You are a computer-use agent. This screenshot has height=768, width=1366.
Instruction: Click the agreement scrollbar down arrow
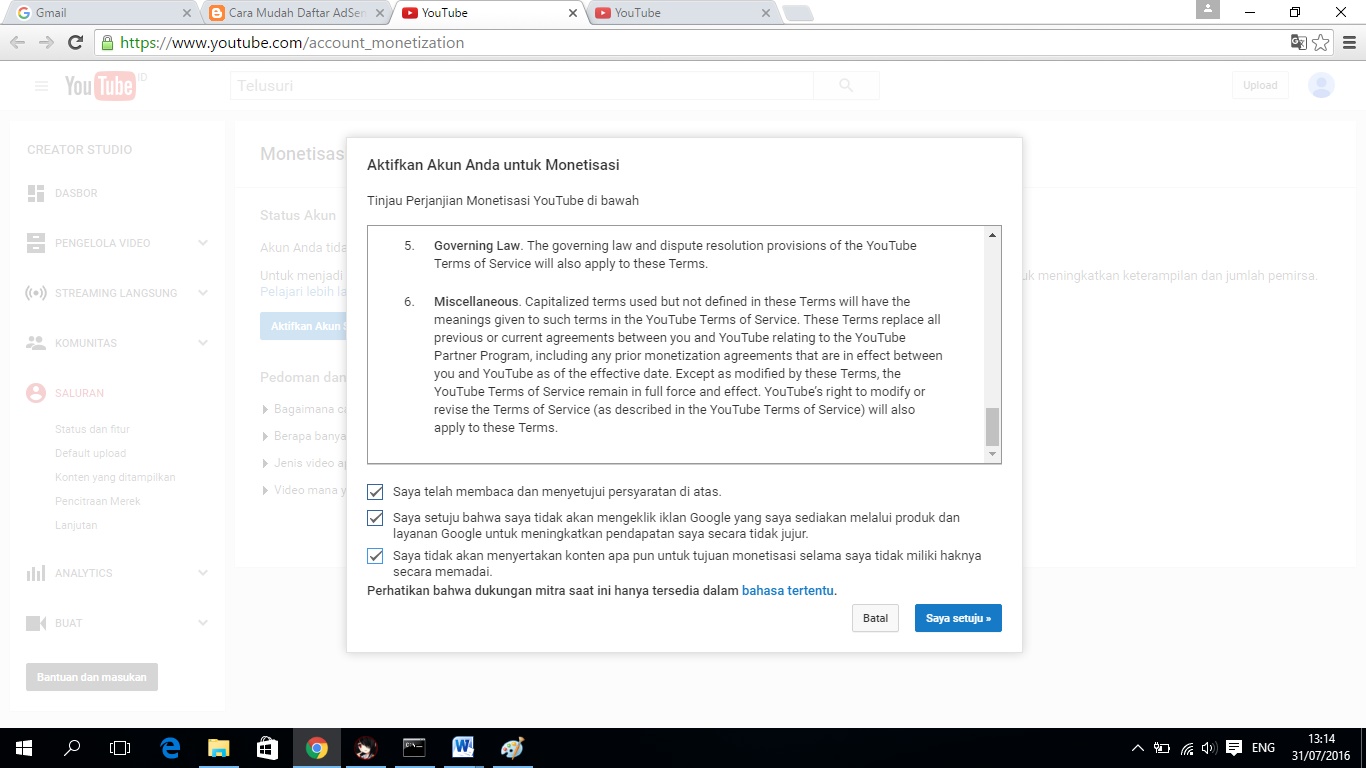(x=992, y=454)
